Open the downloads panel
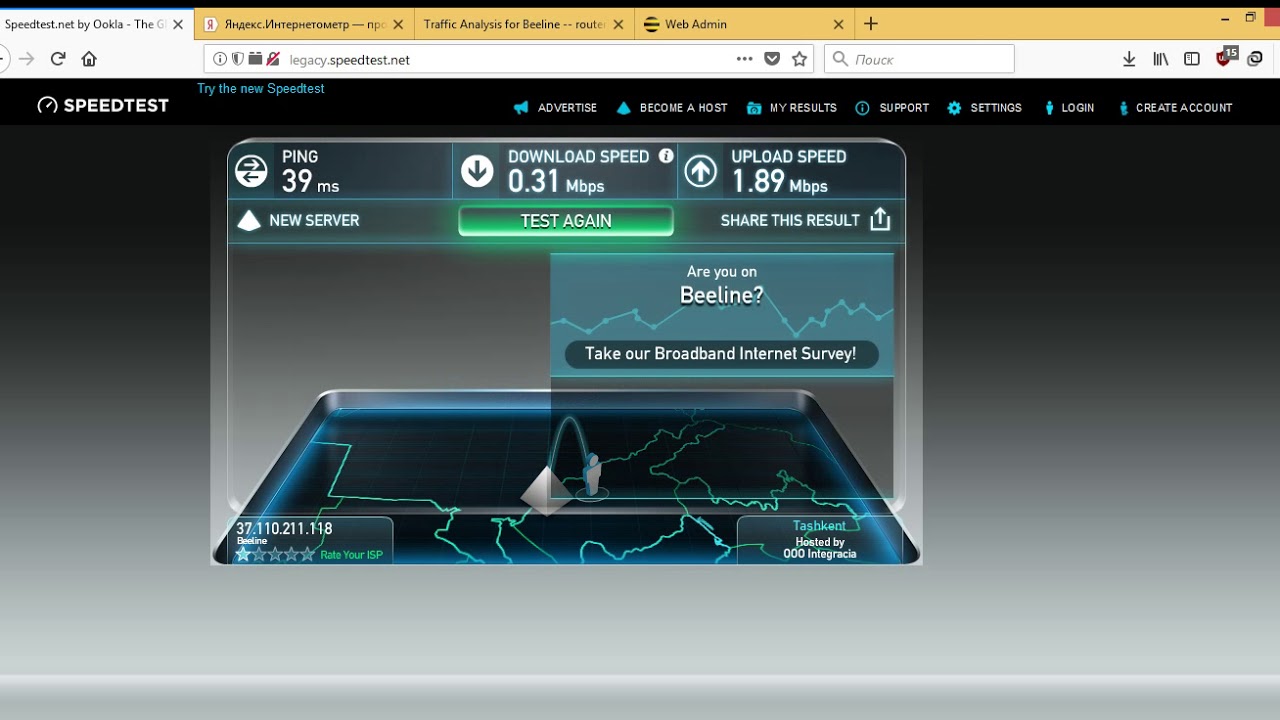 (x=1129, y=59)
